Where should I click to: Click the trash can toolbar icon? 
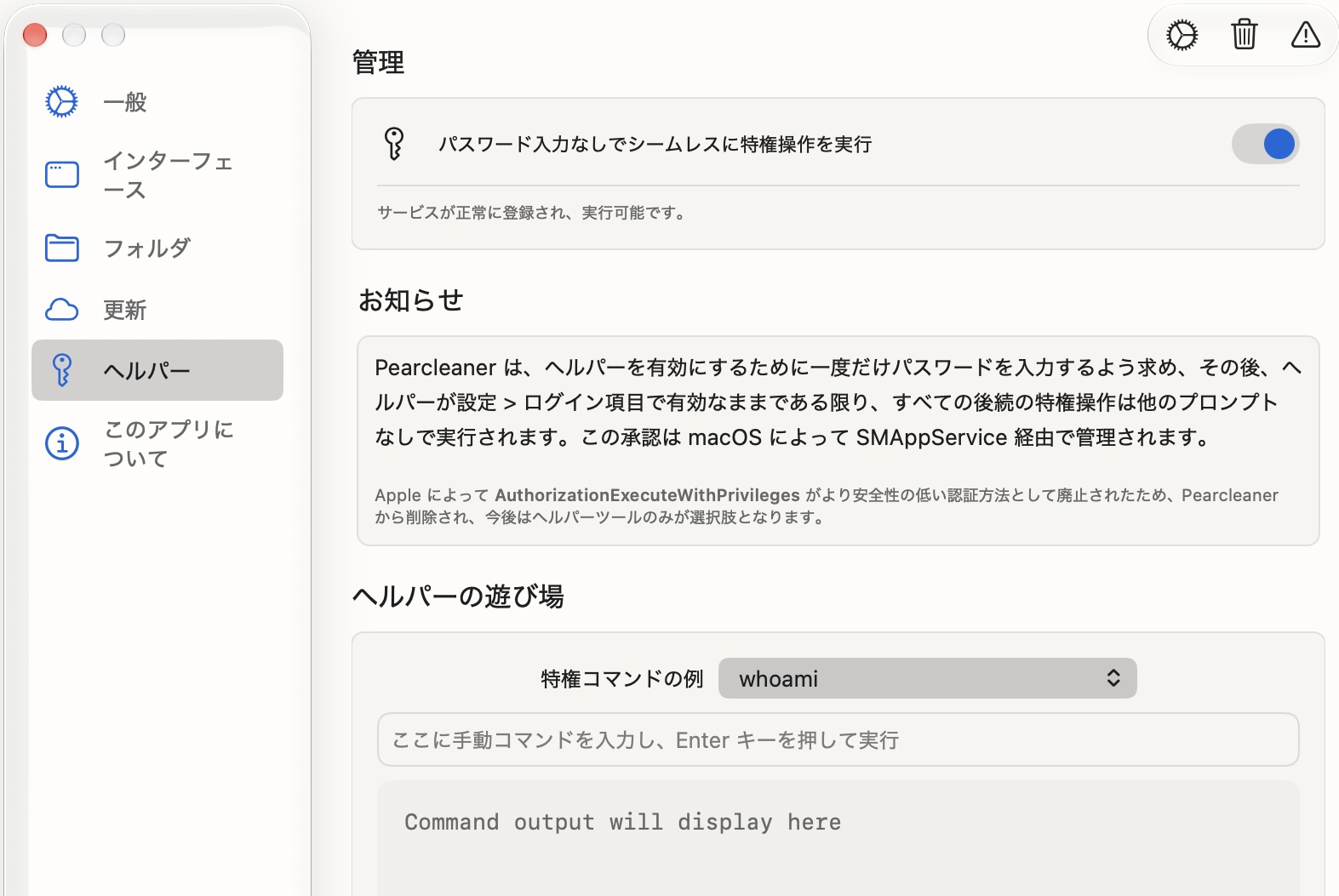[x=1245, y=35]
